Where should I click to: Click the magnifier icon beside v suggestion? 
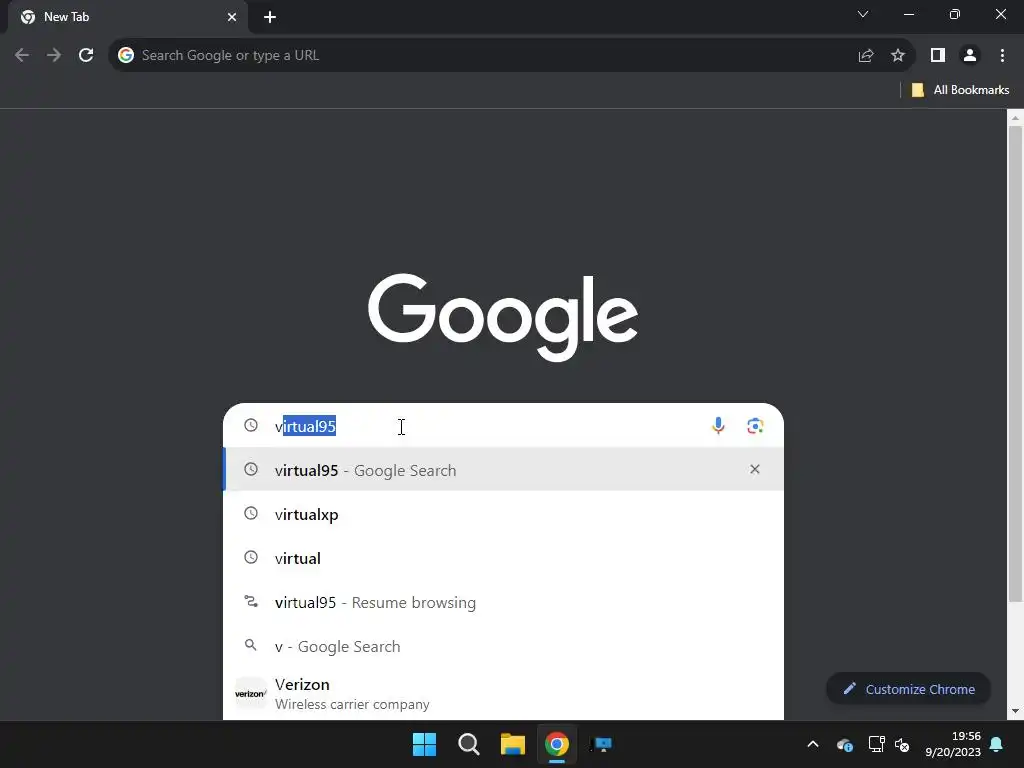pyautogui.click(x=251, y=645)
